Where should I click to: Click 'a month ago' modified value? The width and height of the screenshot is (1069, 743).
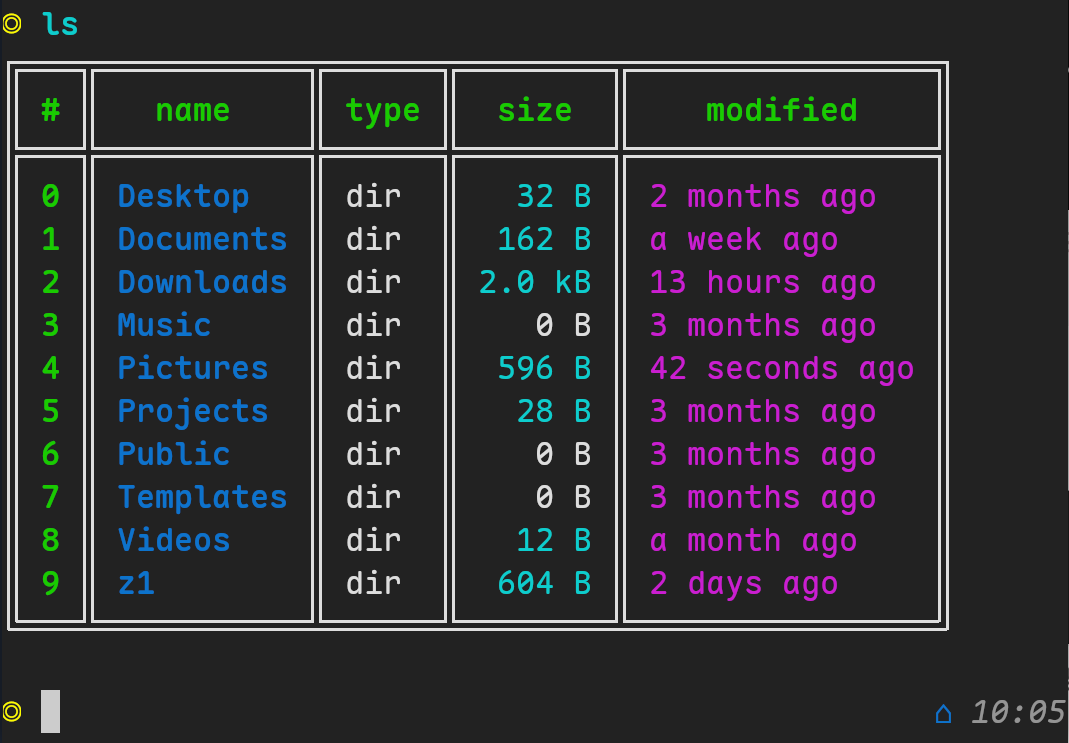click(753, 541)
